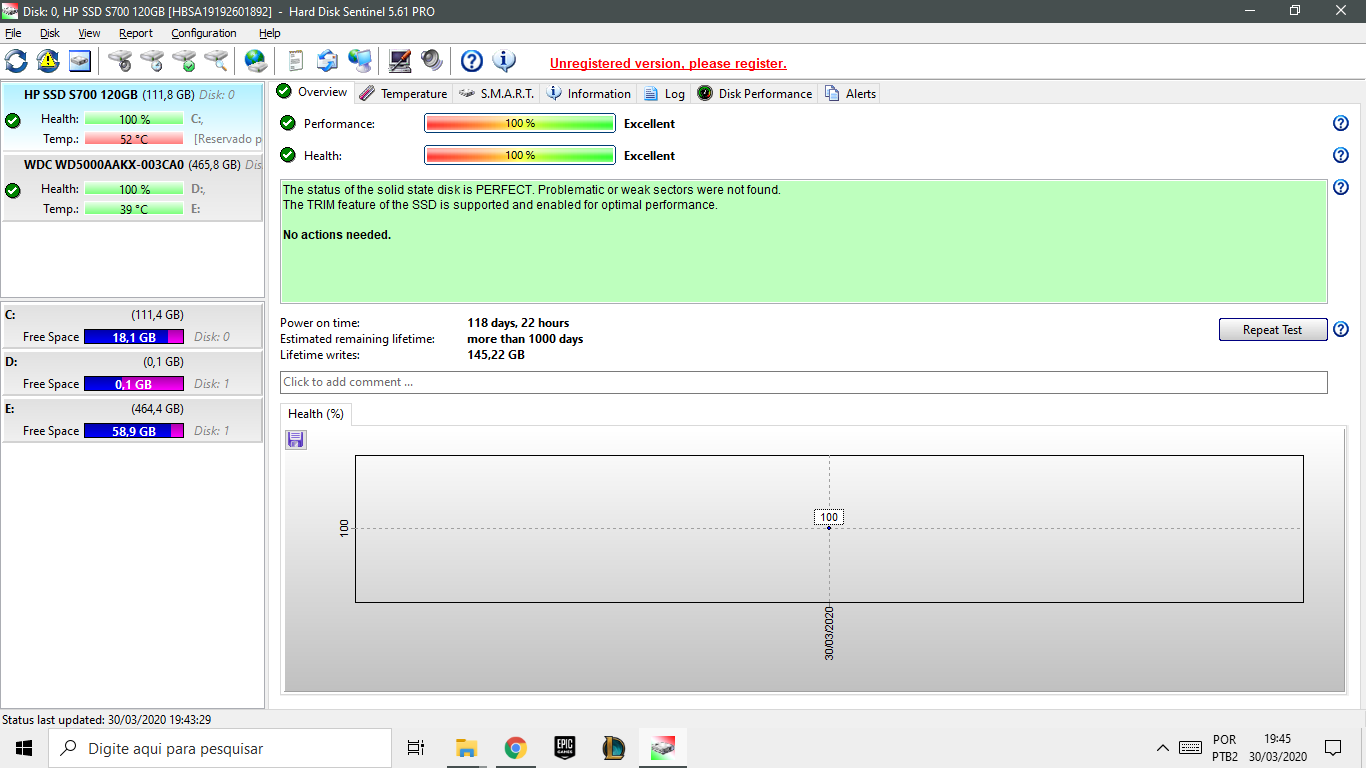Screen dimensions: 1366x768
Task: Click the C: free space 18,1 GB bar
Action: [134, 337]
